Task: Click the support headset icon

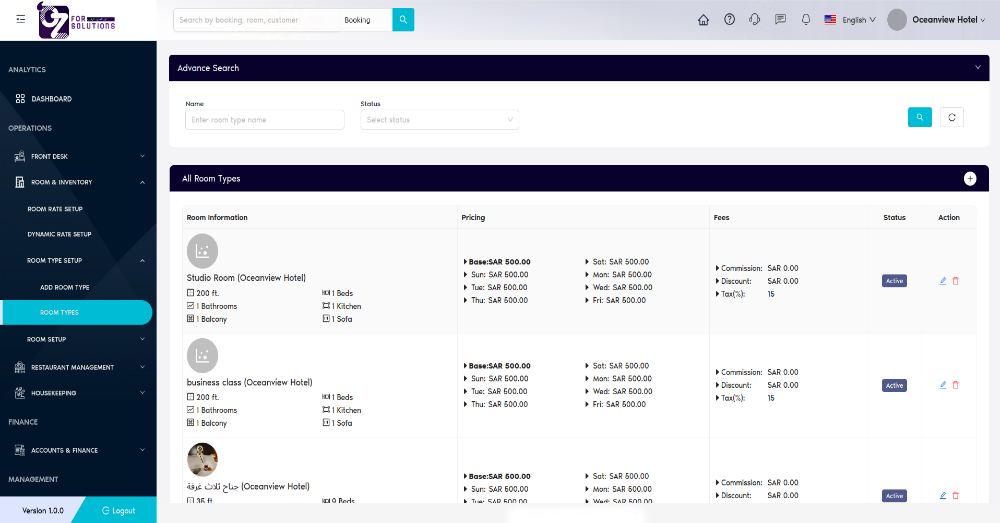Action: tap(755, 20)
